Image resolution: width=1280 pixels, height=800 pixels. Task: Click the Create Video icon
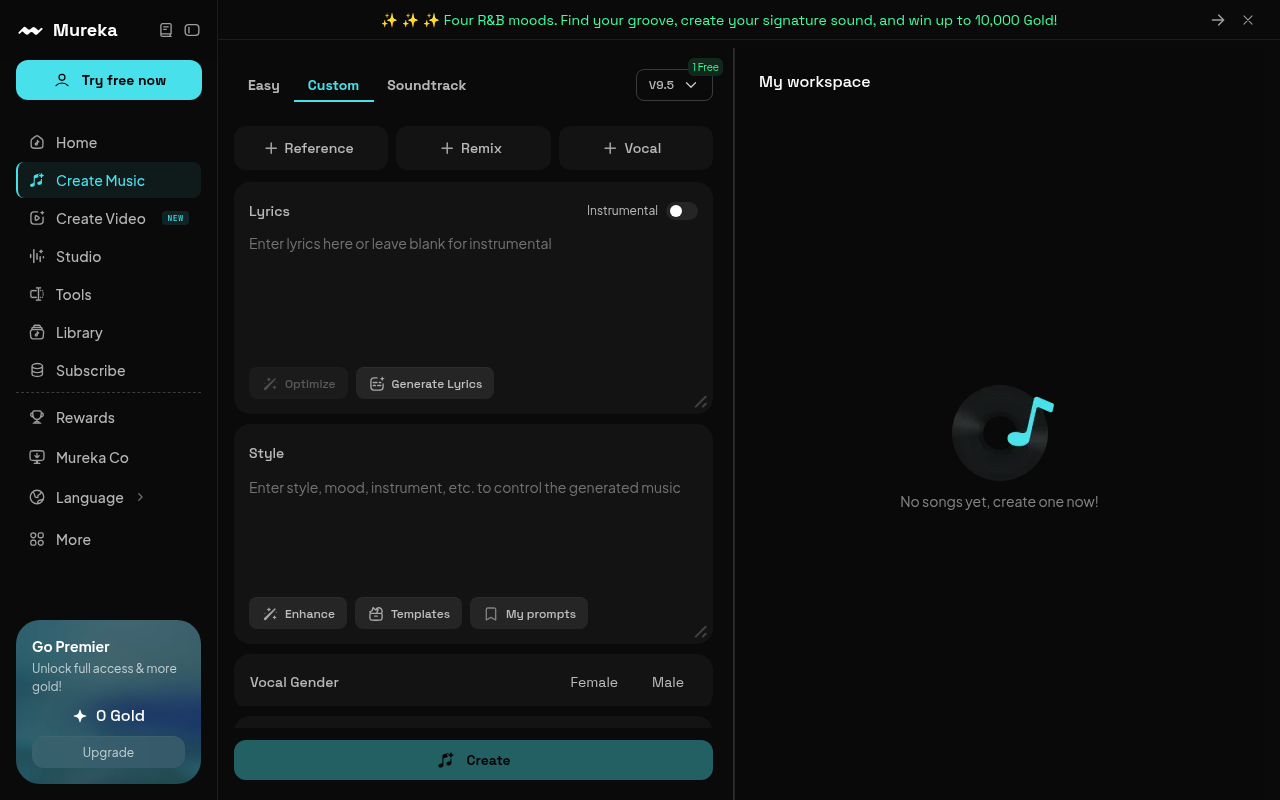[x=37, y=218]
